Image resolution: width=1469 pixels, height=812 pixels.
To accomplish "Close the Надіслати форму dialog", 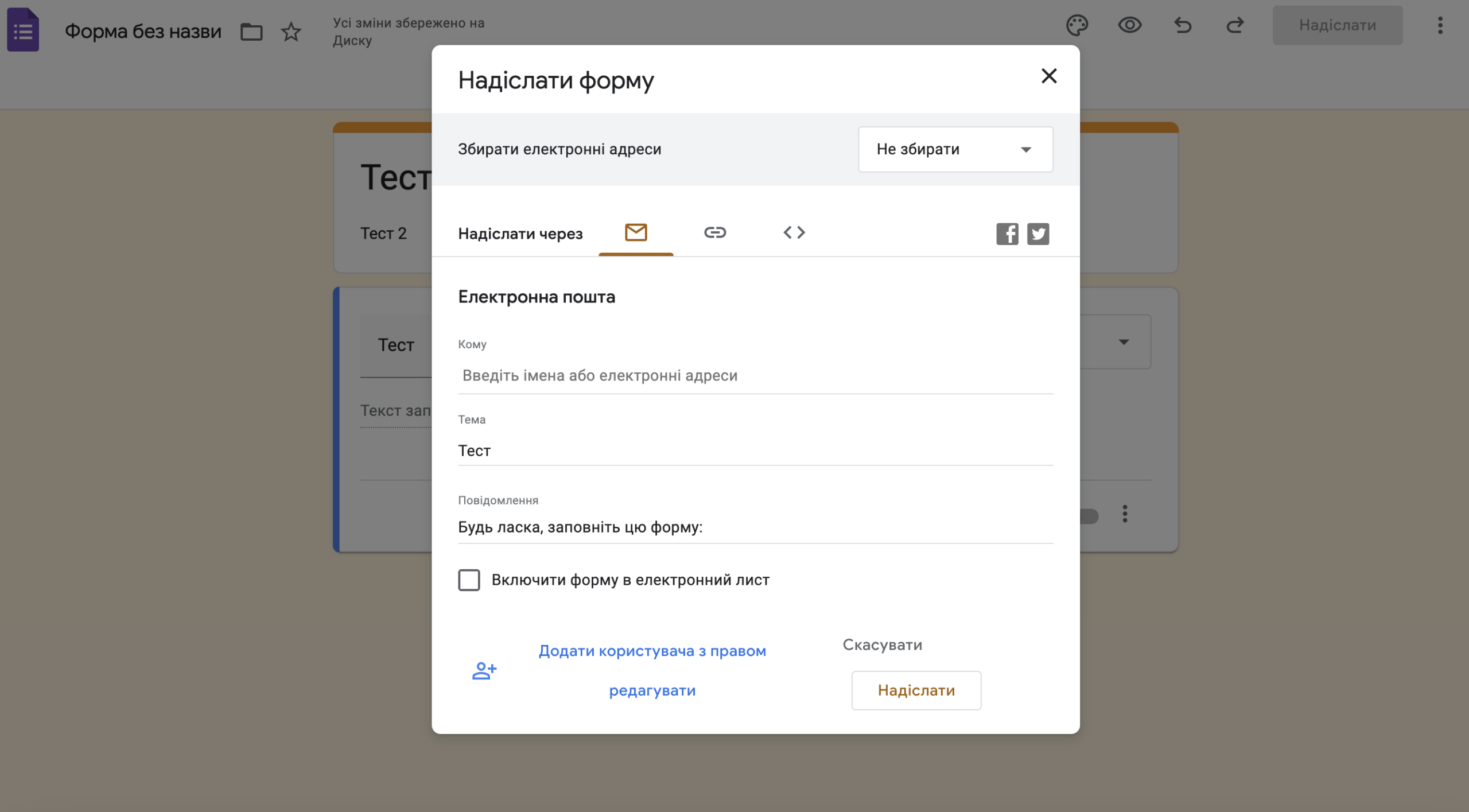I will click(x=1049, y=76).
